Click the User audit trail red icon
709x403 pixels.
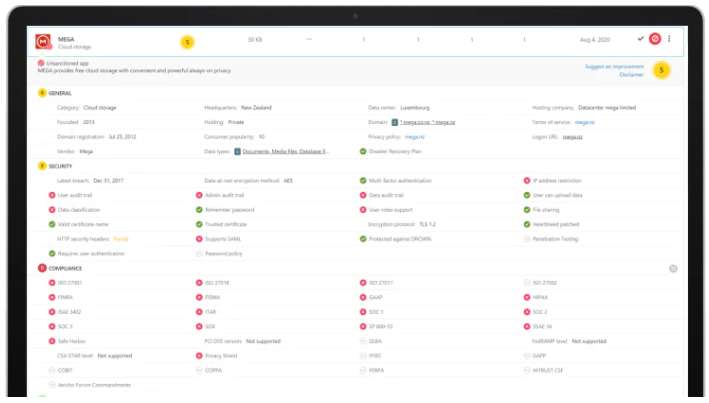52,195
